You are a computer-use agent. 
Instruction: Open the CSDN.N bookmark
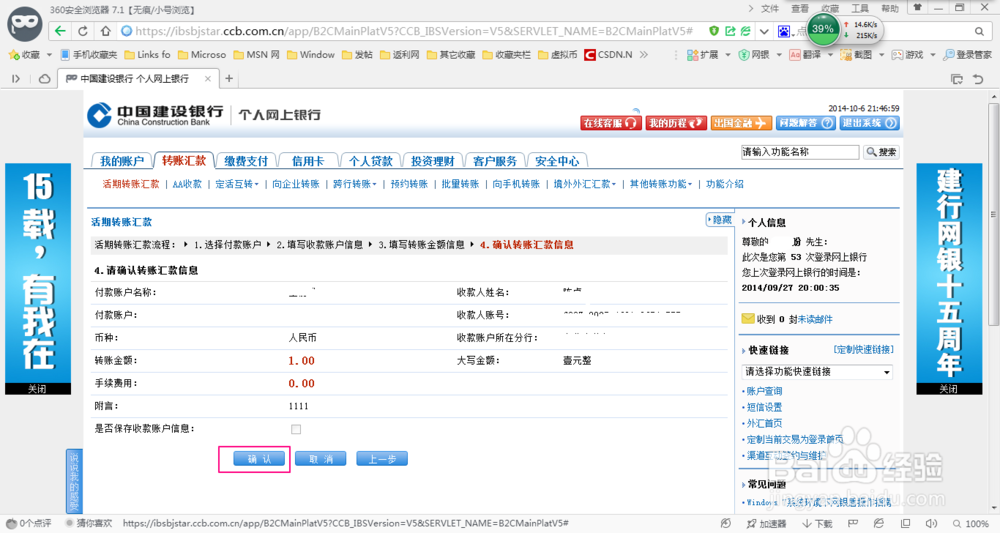[x=608, y=55]
